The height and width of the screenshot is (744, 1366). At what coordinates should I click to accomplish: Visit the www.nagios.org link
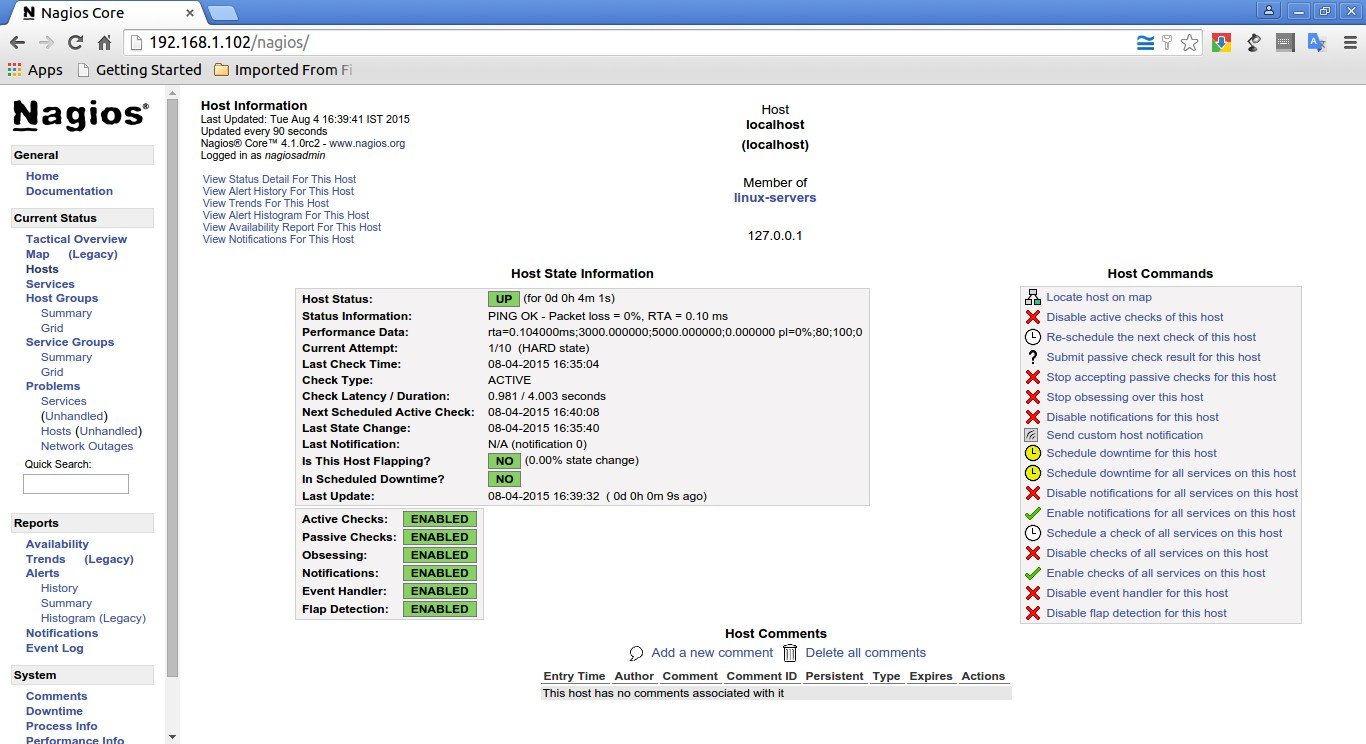(367, 143)
